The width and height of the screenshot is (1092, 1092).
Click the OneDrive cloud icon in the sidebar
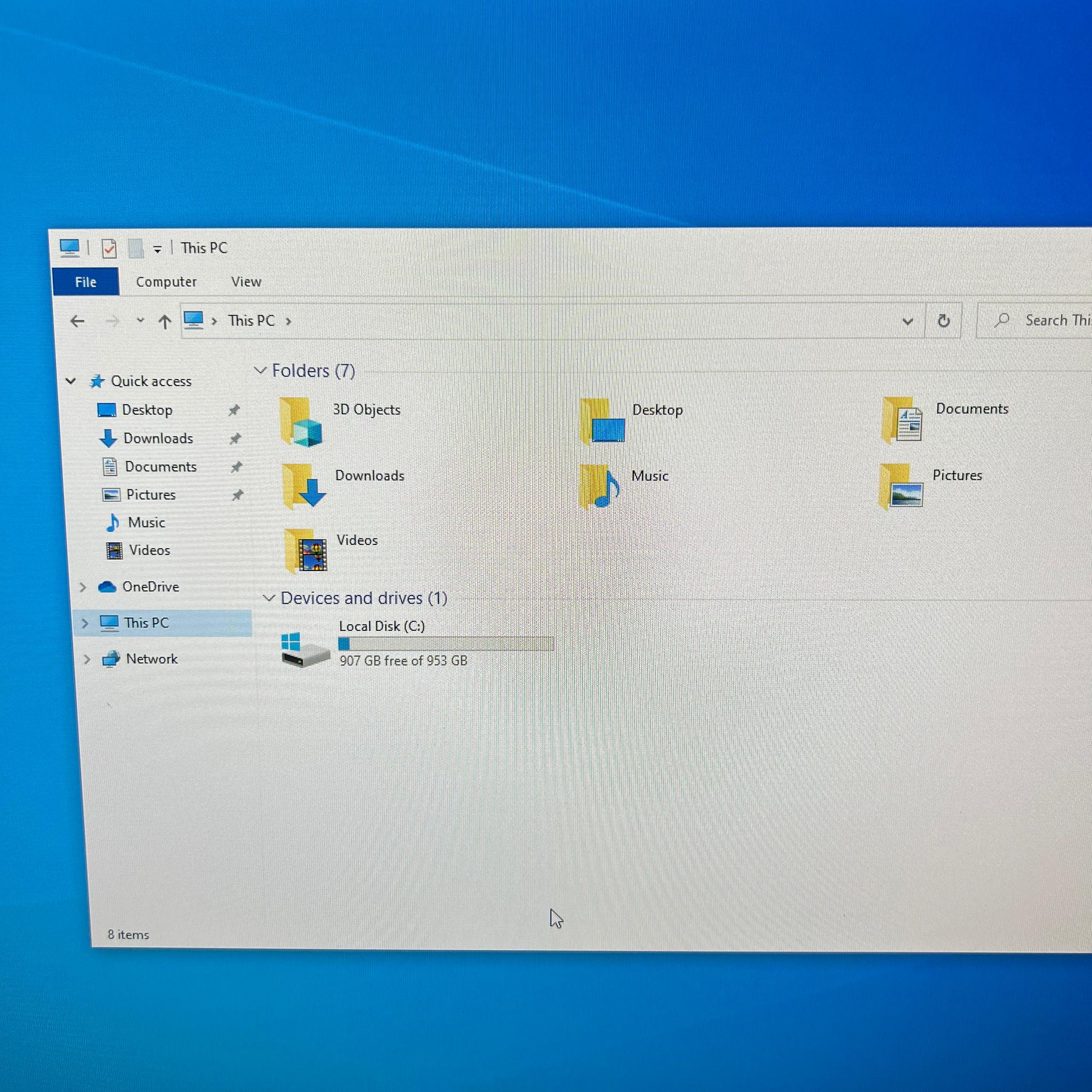[x=107, y=587]
